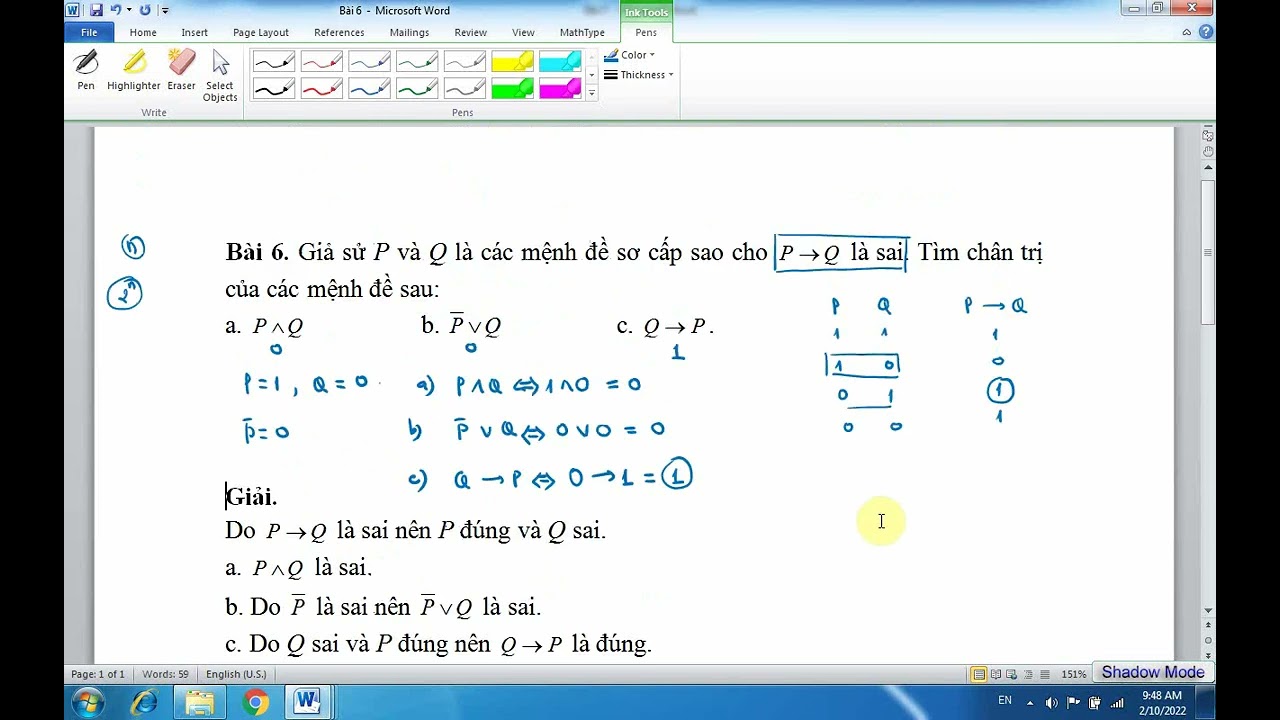This screenshot has height=720, width=1280.
Task: Switch to the Insert ribbon tab
Action: point(194,32)
